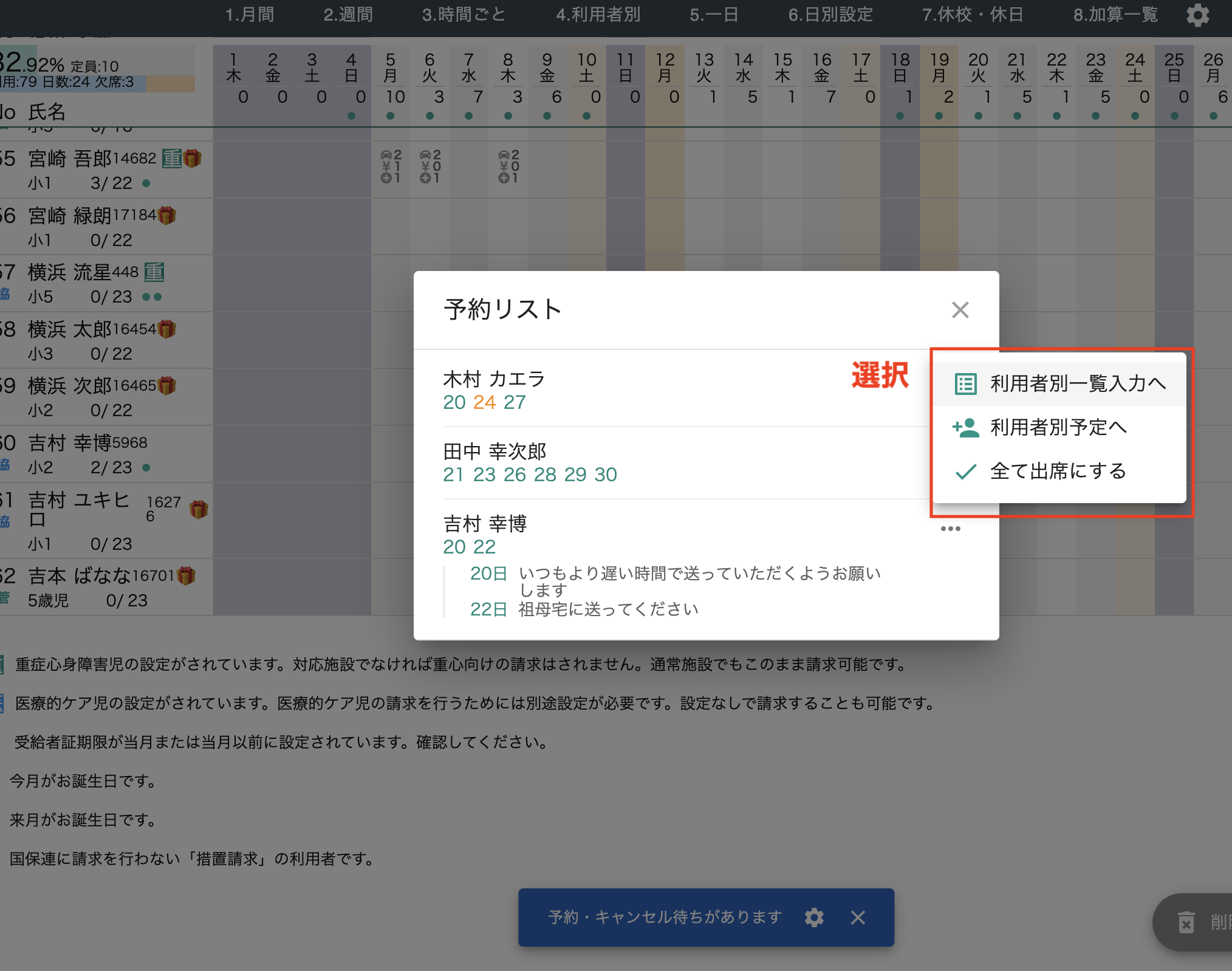
Task: Close the 予約リスト dialog
Action: pyautogui.click(x=960, y=310)
